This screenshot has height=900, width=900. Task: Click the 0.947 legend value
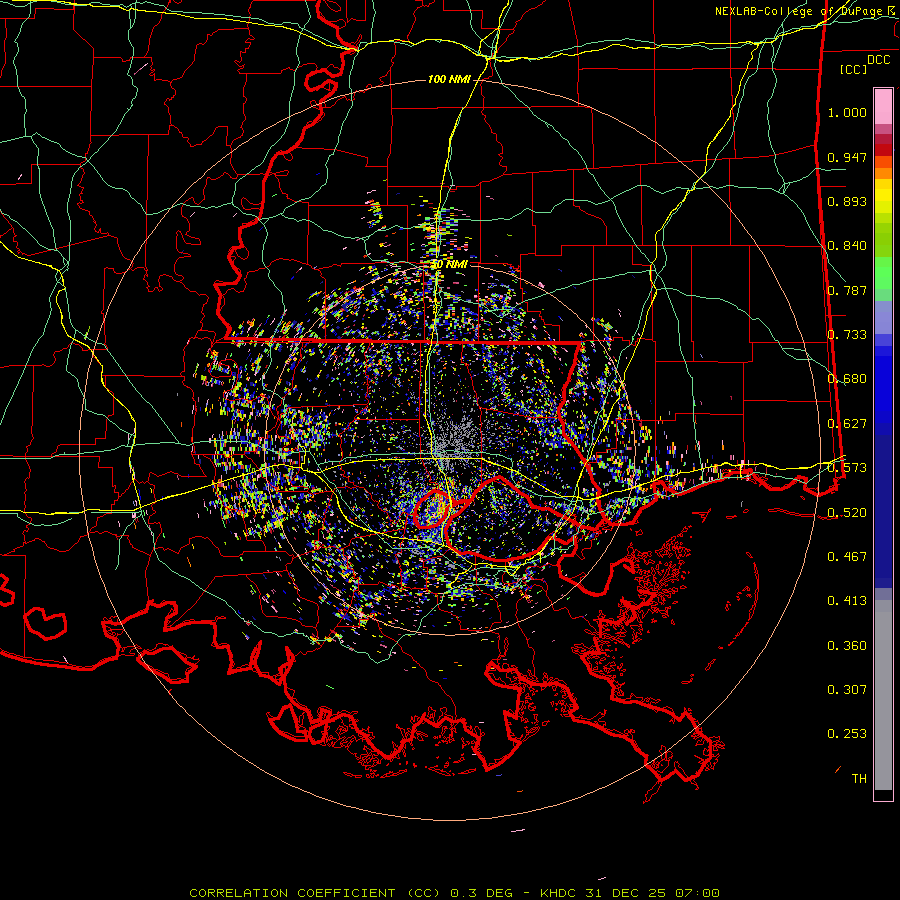[847, 157]
